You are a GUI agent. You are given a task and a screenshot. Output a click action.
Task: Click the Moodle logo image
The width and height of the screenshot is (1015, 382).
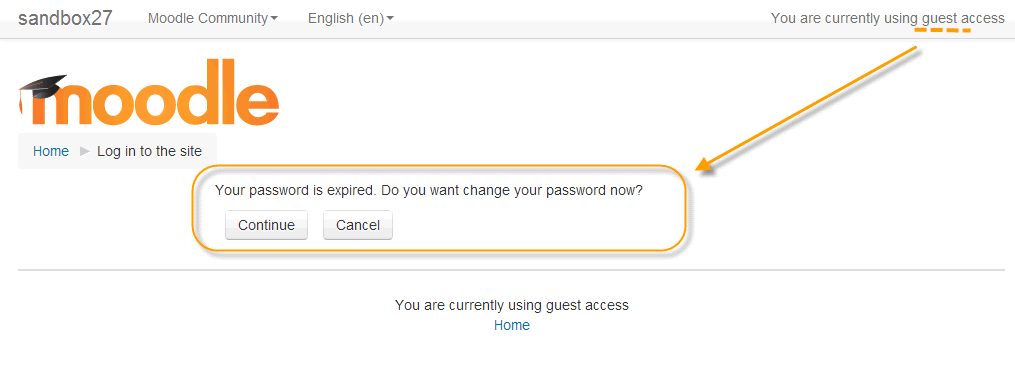[x=149, y=92]
